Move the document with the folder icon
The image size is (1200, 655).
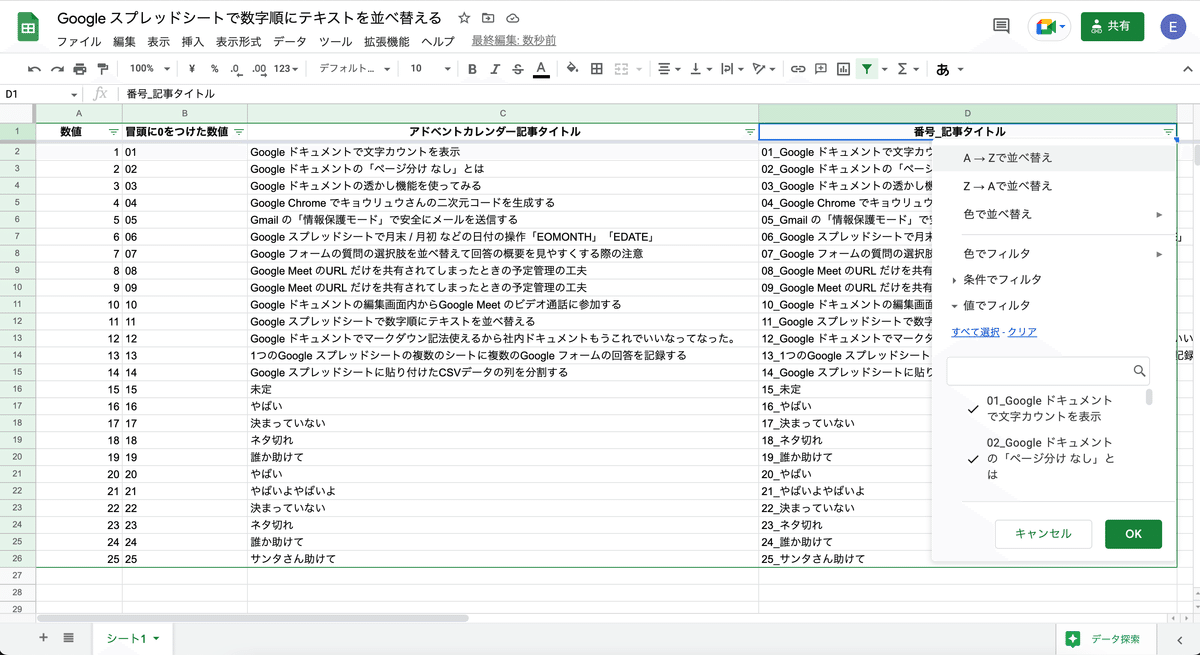tap(488, 18)
